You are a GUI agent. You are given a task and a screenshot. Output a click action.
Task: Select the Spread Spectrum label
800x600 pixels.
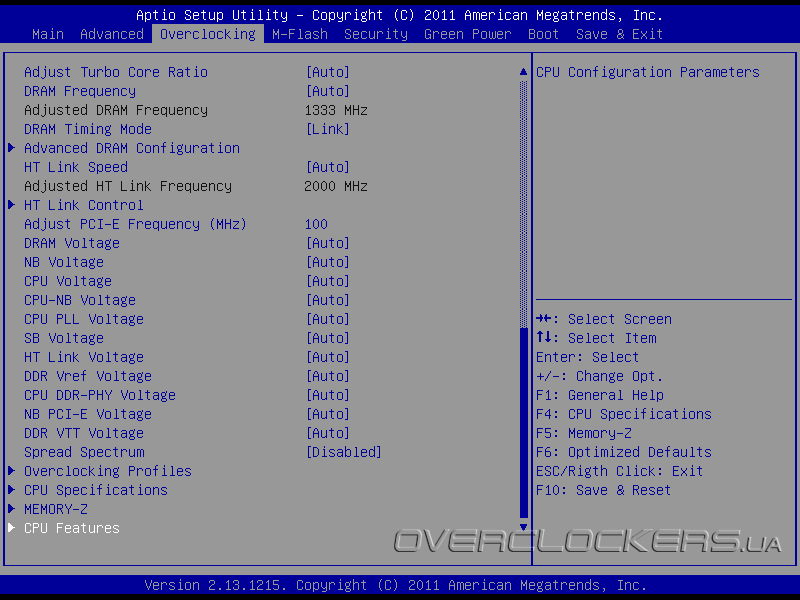point(84,452)
